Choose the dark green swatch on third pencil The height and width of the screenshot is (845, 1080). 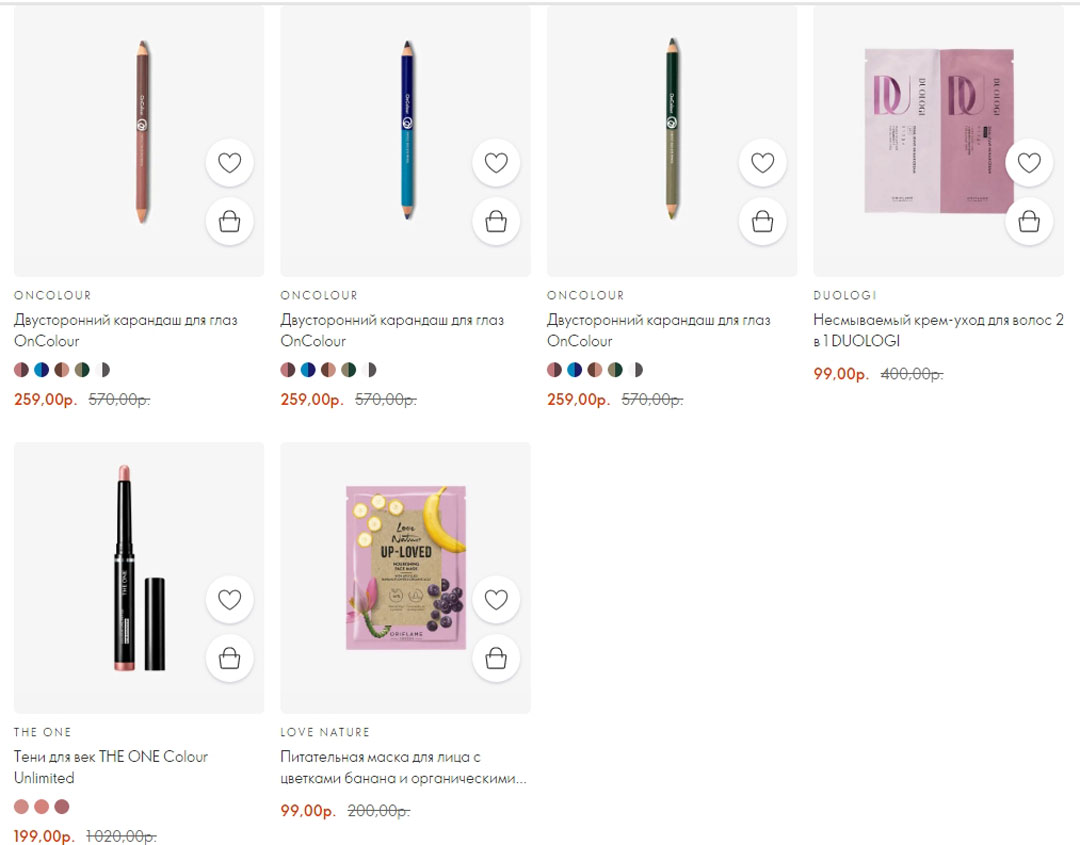click(615, 370)
